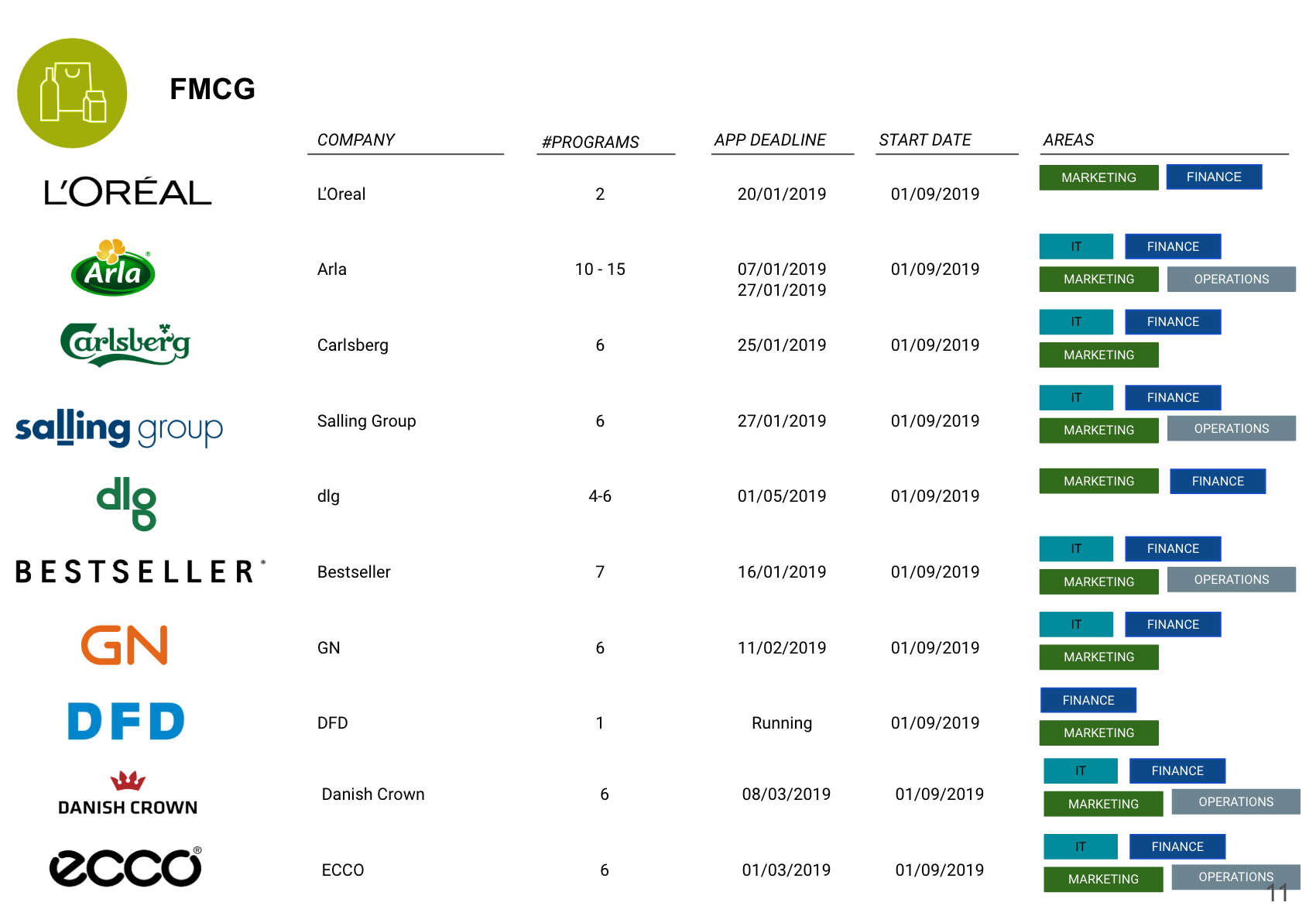Viewport: 1316px width, 923px height.
Task: Click deadline '01/03/2019'
Action: (787, 870)
